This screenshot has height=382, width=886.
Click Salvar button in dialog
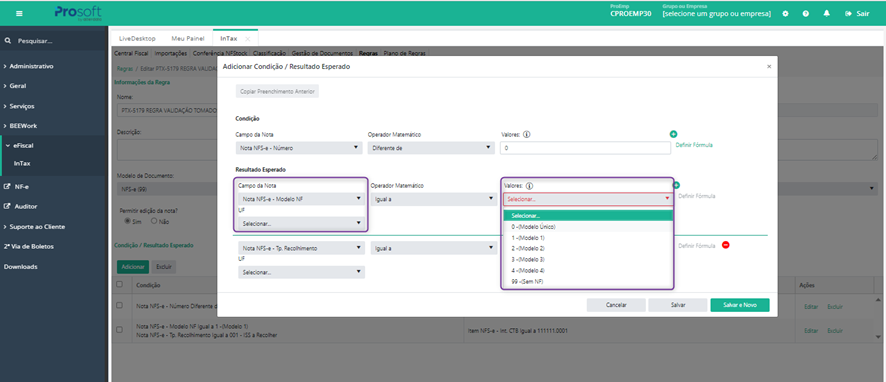point(678,305)
